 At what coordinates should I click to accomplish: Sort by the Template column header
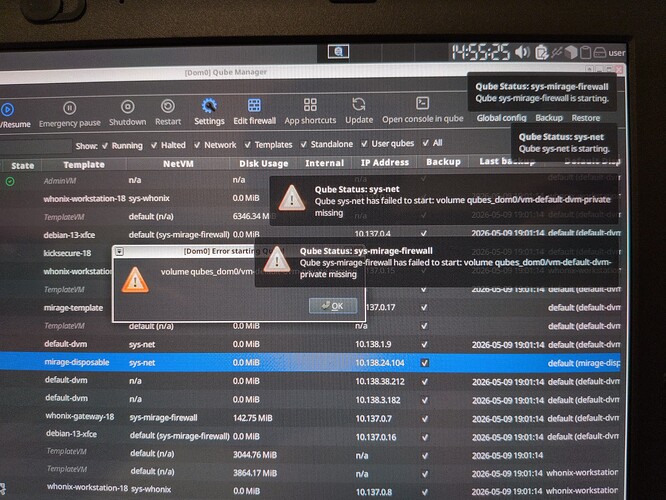coord(84,165)
